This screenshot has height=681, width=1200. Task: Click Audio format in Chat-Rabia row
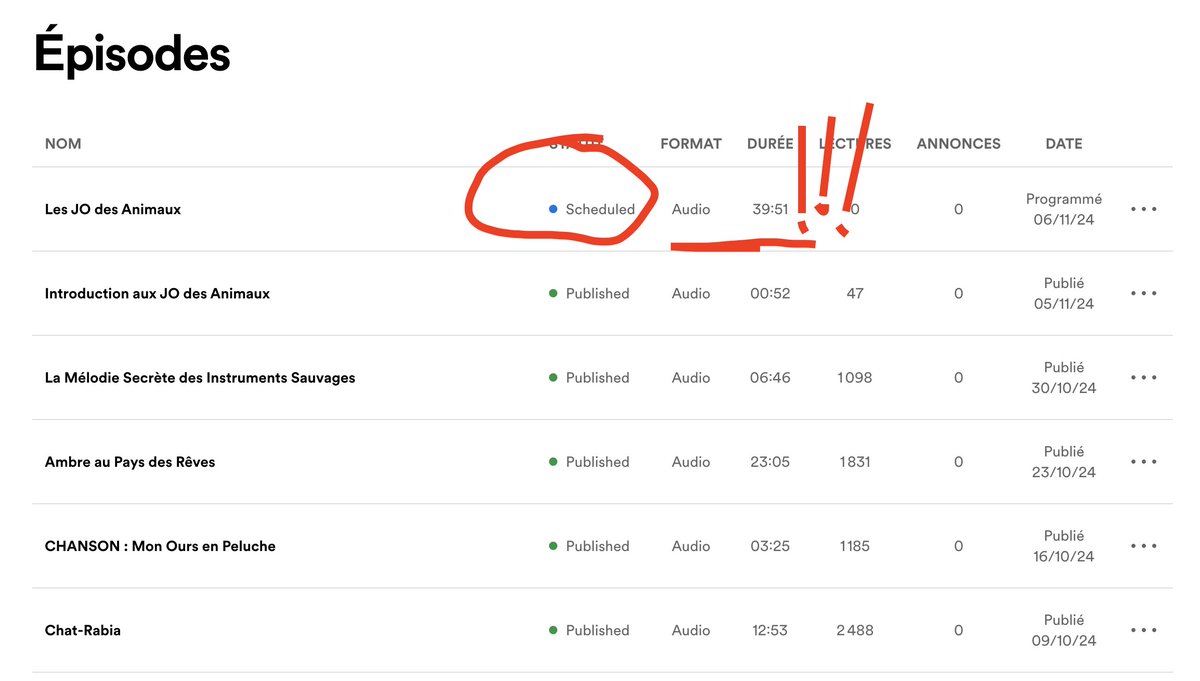click(691, 630)
